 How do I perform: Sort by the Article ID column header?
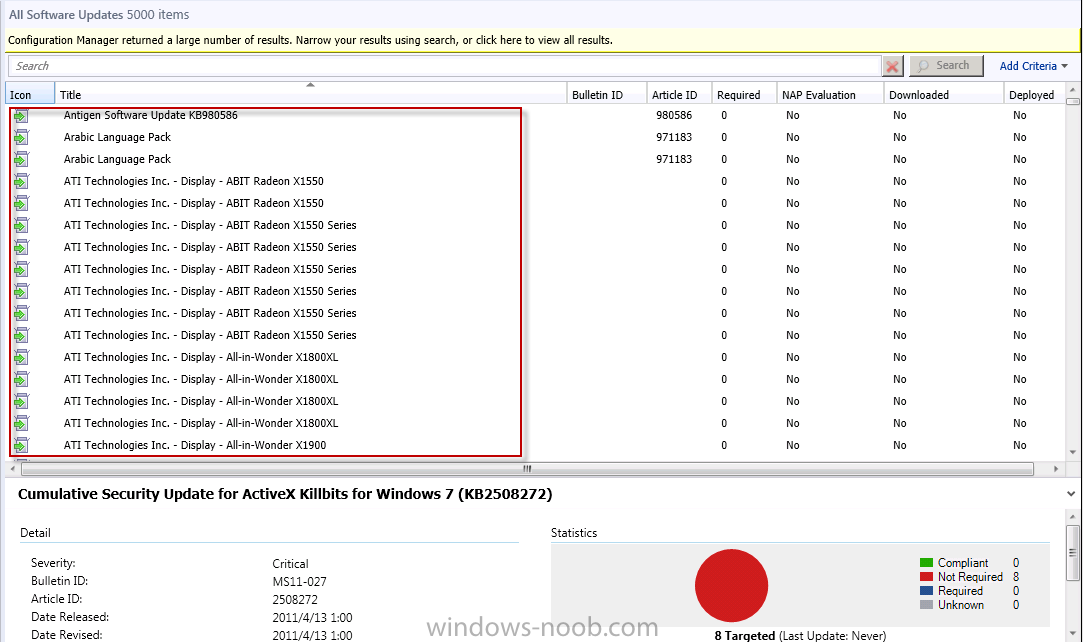pos(679,95)
